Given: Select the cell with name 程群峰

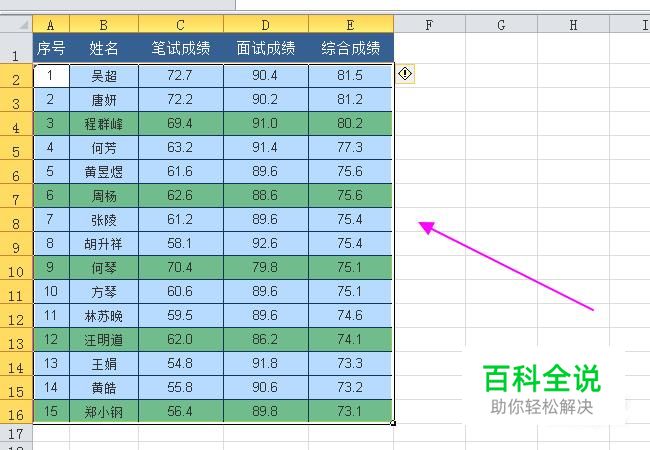Looking at the screenshot, I should pyautogui.click(x=104, y=123).
